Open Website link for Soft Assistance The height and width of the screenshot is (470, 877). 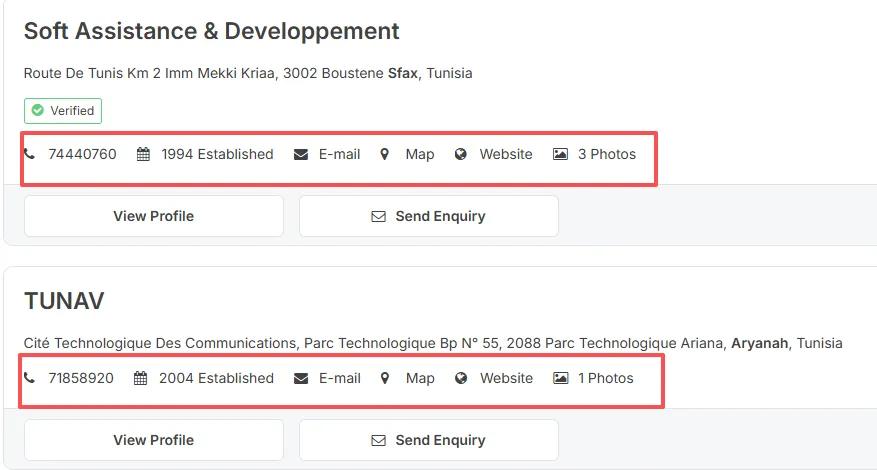506,154
